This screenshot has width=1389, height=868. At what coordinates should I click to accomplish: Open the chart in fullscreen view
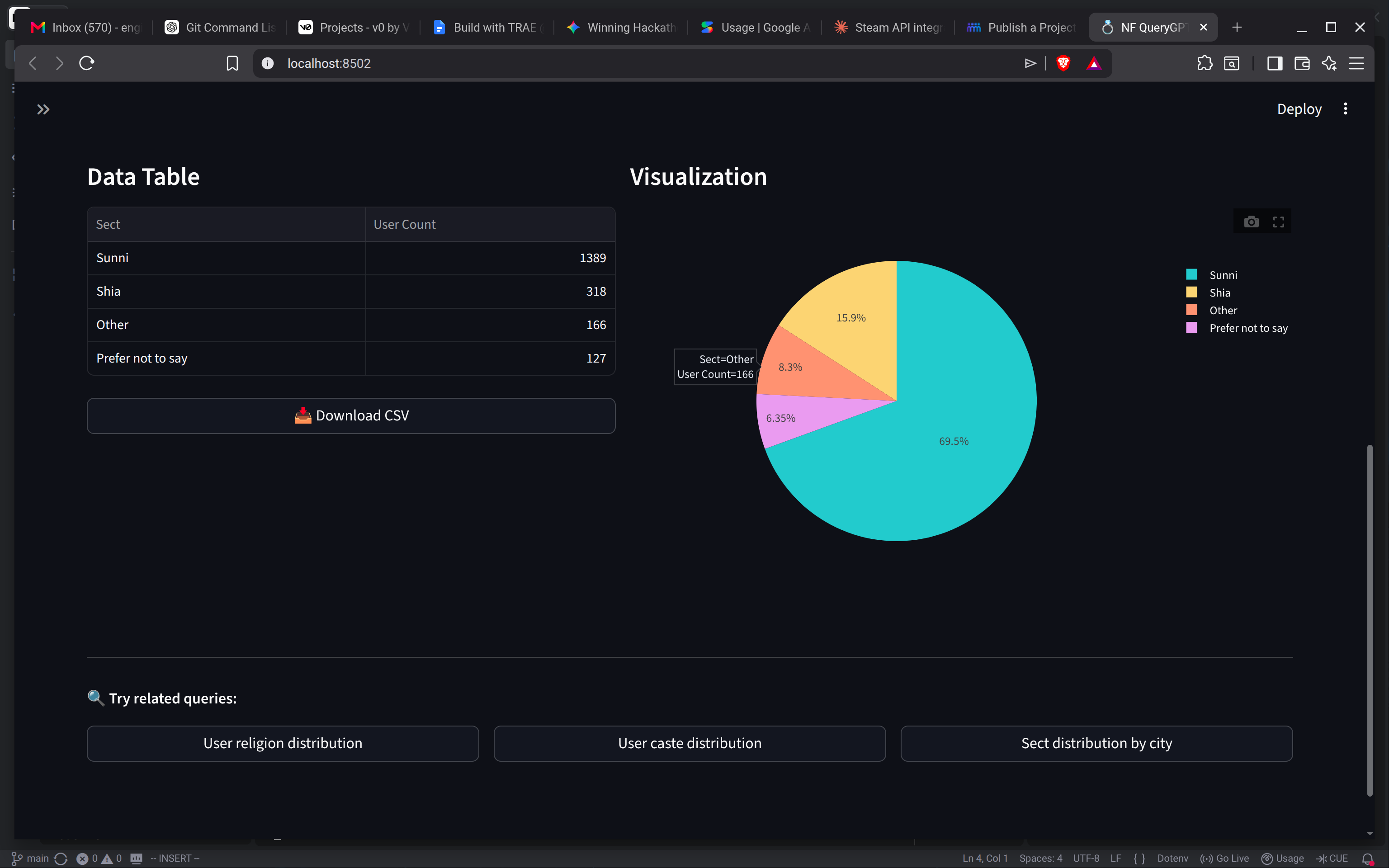(x=1278, y=222)
